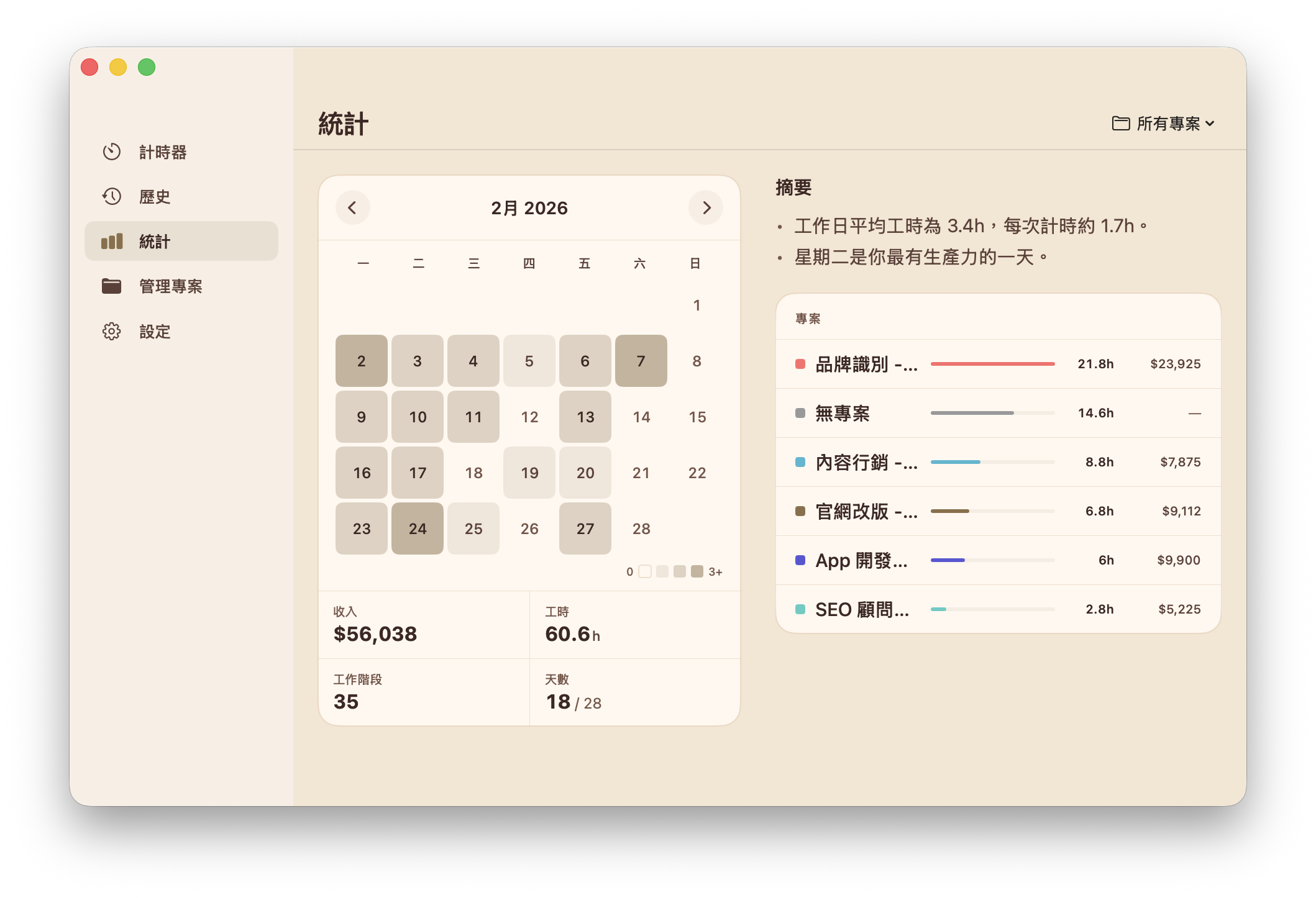1316x898 pixels.
Task: Go to next month with right chevron
Action: click(705, 208)
